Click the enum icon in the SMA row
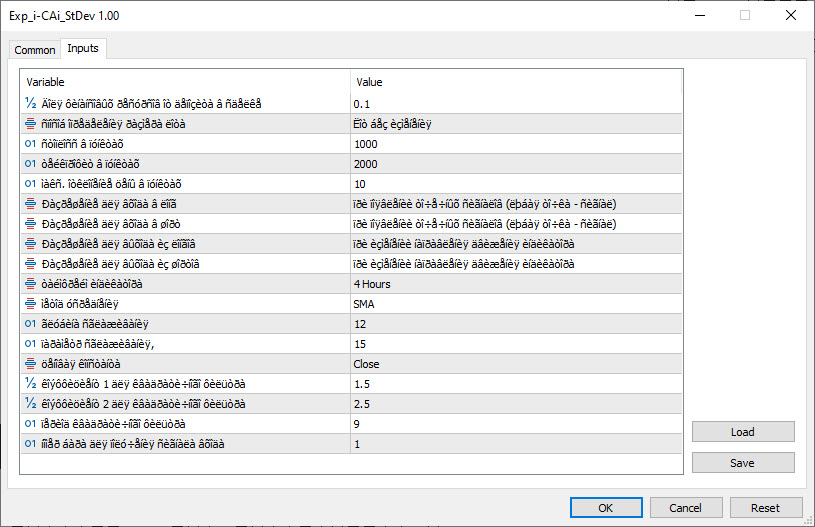The height and width of the screenshot is (527, 815). [x=30, y=304]
